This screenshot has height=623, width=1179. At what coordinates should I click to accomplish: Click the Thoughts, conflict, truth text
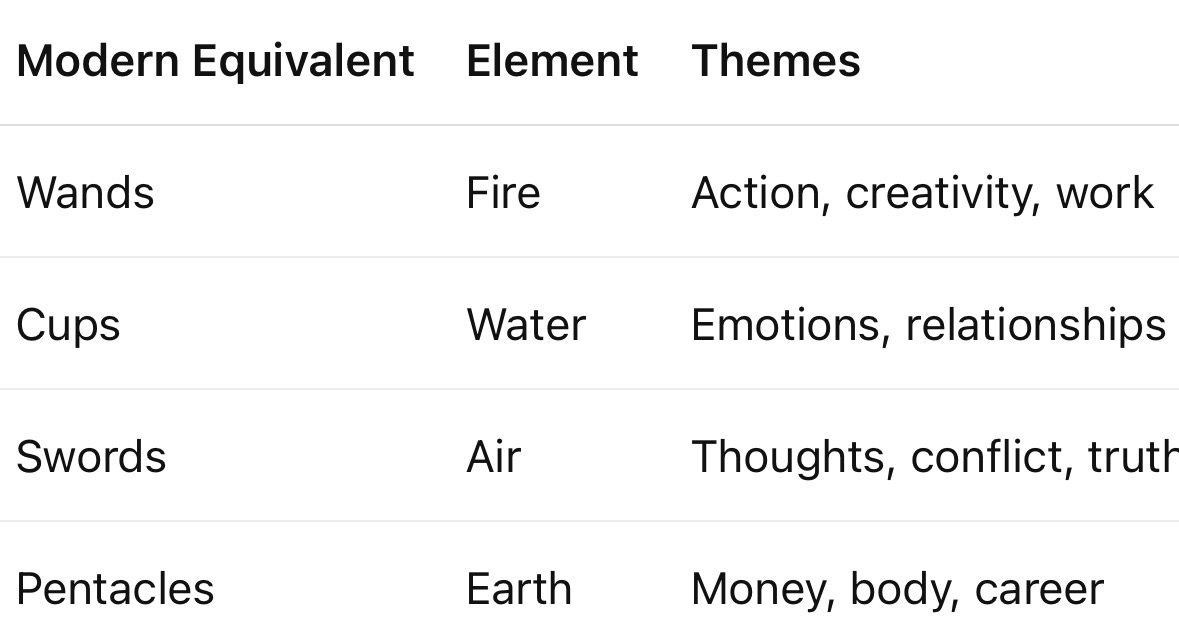(x=935, y=458)
